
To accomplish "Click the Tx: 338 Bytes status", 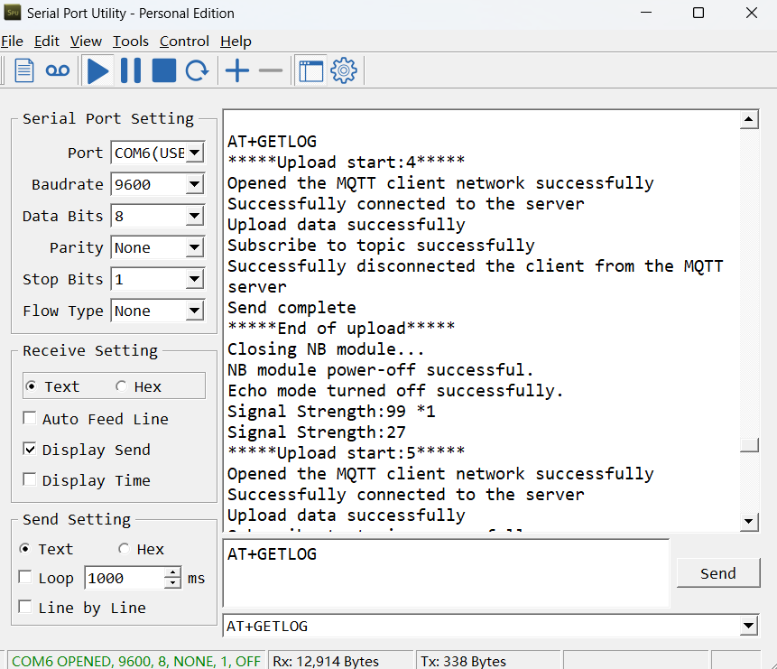I will (x=463, y=661).
